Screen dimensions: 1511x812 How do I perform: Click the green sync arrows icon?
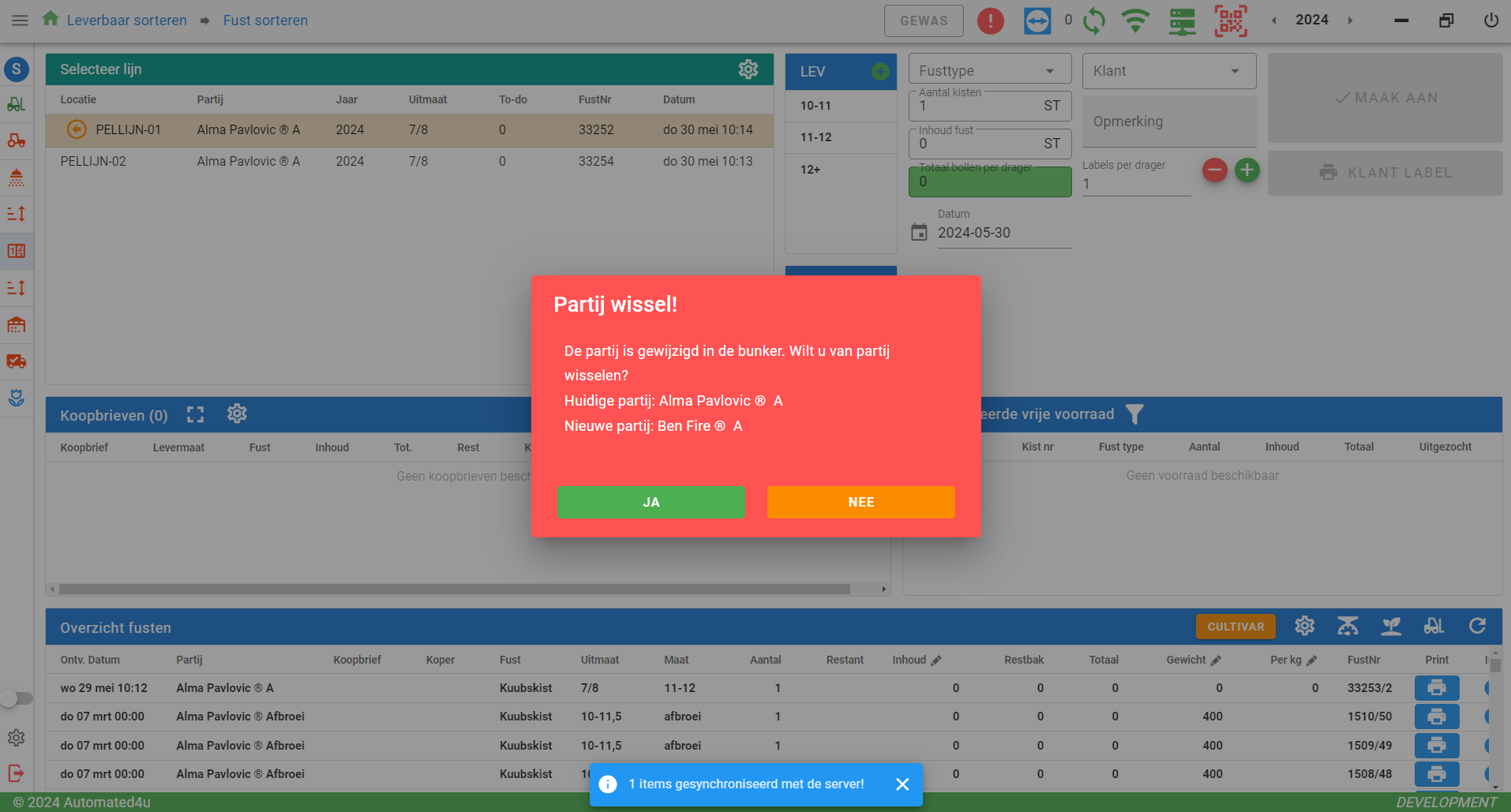pos(1094,21)
